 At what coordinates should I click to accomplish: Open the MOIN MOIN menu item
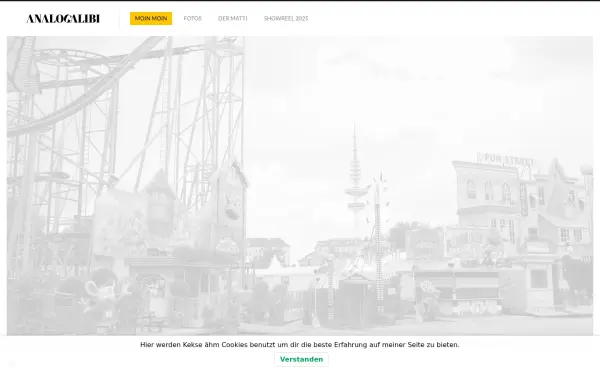coord(151,18)
